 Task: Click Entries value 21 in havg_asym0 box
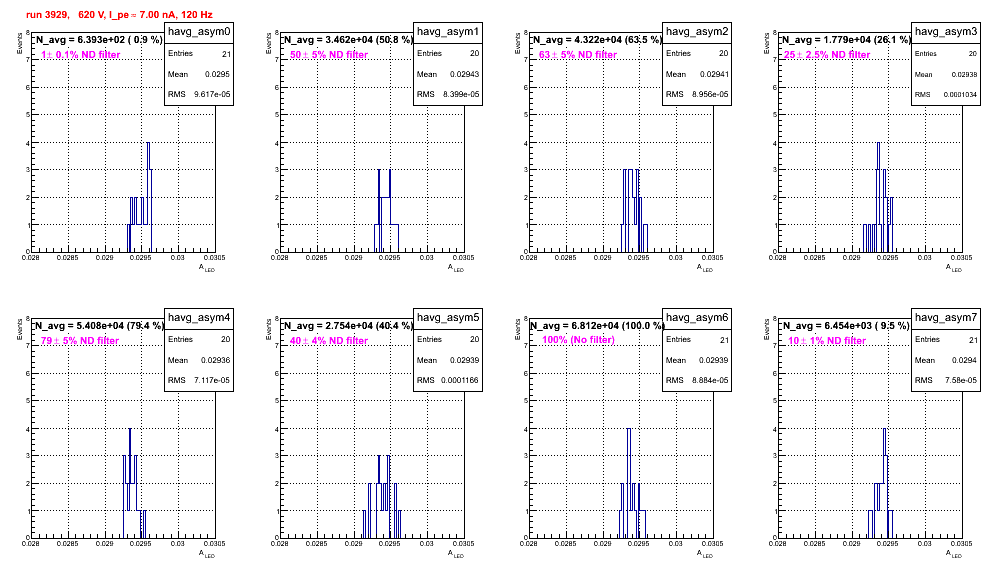pos(226,54)
